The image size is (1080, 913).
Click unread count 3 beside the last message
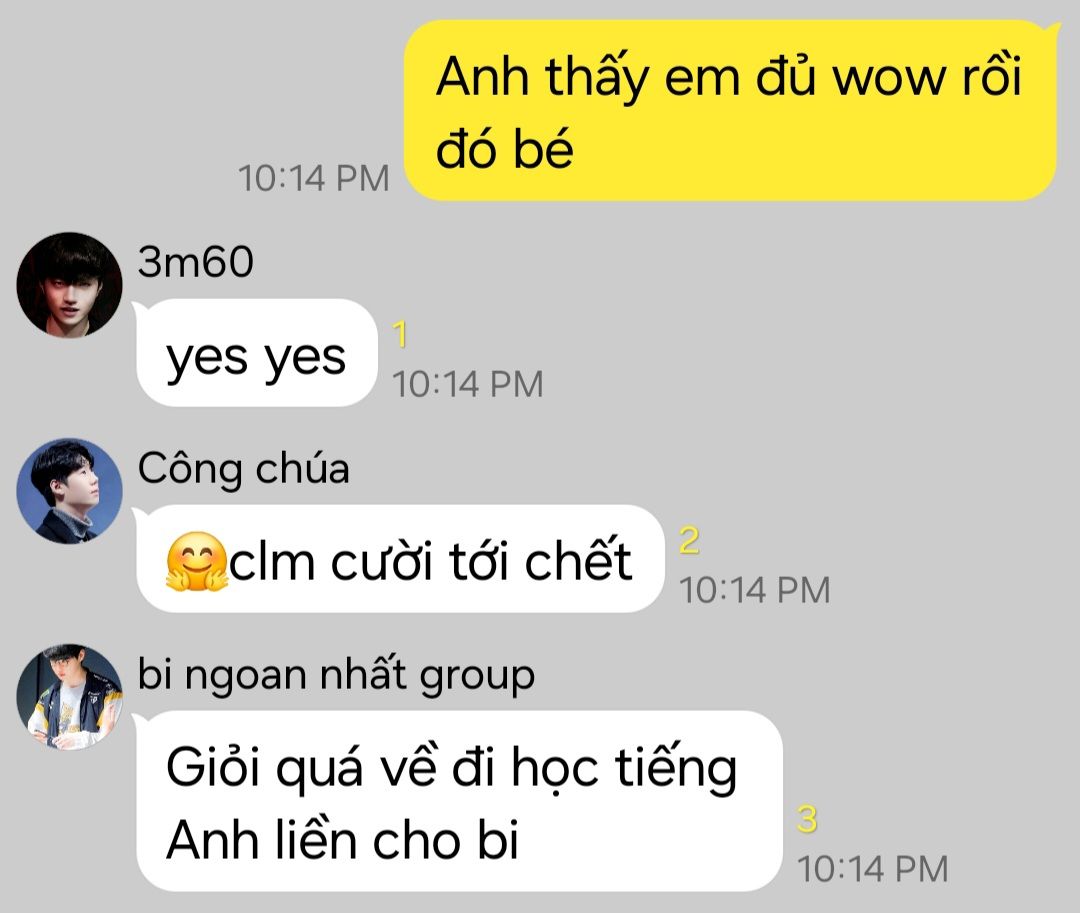pyautogui.click(x=807, y=819)
